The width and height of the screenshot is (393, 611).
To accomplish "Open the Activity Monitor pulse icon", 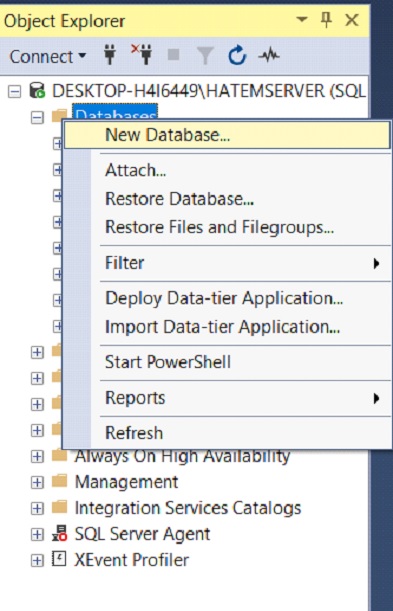I will pos(269,56).
